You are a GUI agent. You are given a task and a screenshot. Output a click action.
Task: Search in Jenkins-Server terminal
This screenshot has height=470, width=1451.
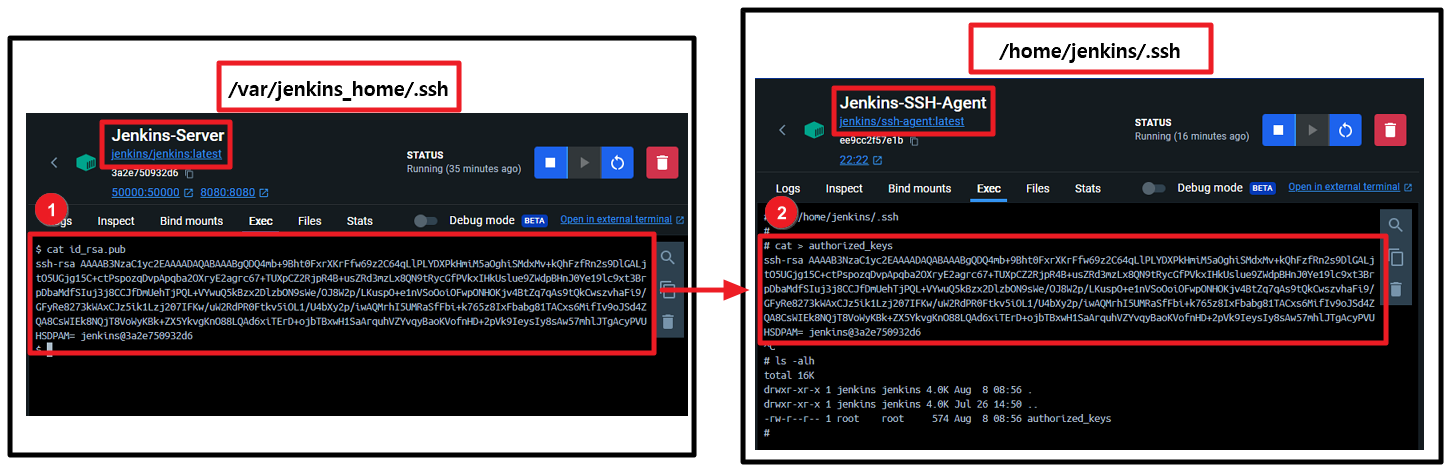click(668, 258)
